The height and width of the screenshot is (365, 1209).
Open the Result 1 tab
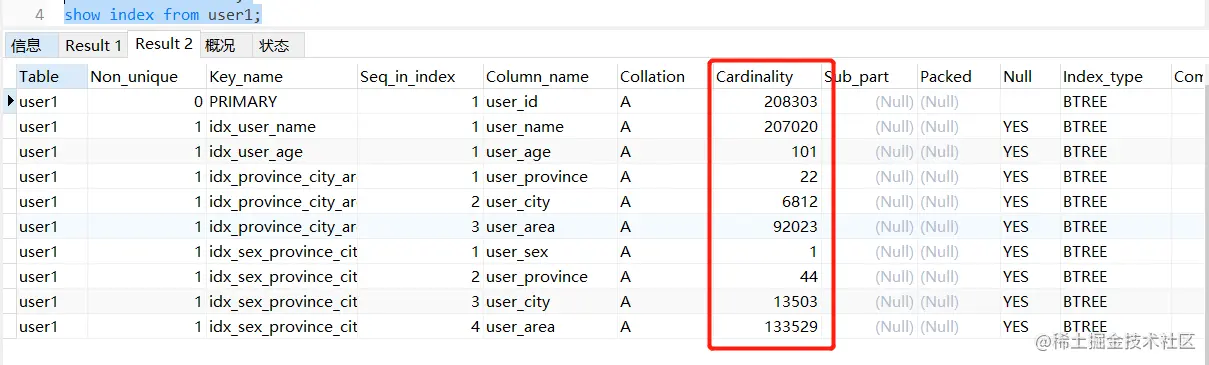coord(94,45)
